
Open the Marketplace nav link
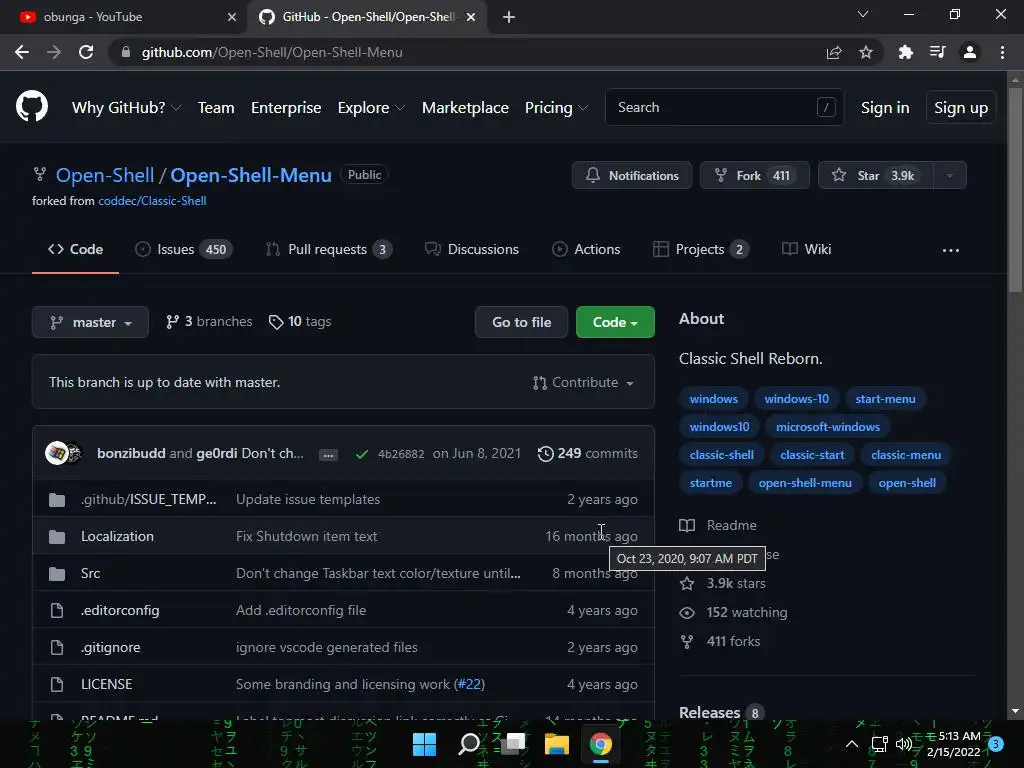point(465,108)
